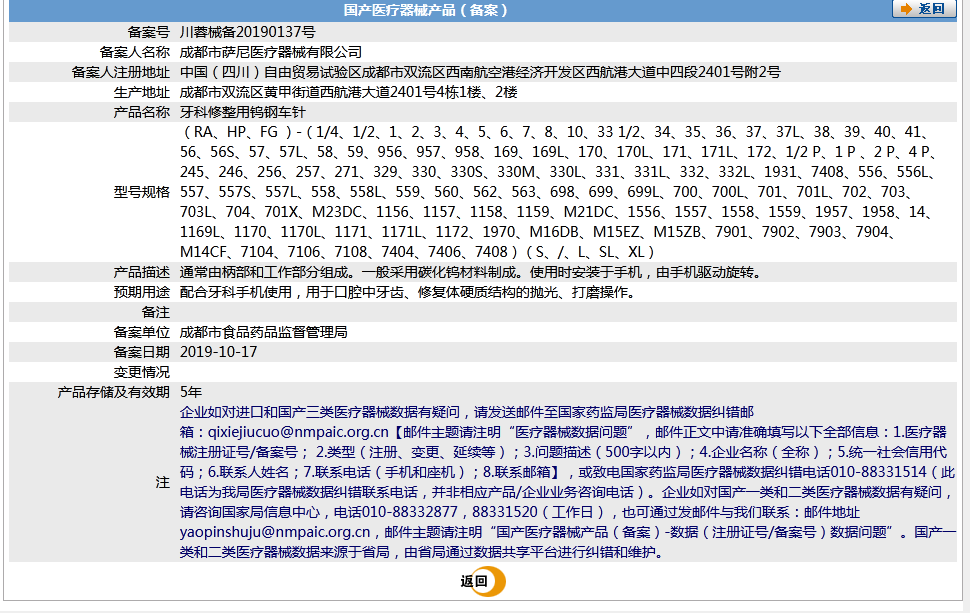Image resolution: width=970 pixels, height=613 pixels.
Task: Click the 5年 validity period value
Action: [x=191, y=392]
